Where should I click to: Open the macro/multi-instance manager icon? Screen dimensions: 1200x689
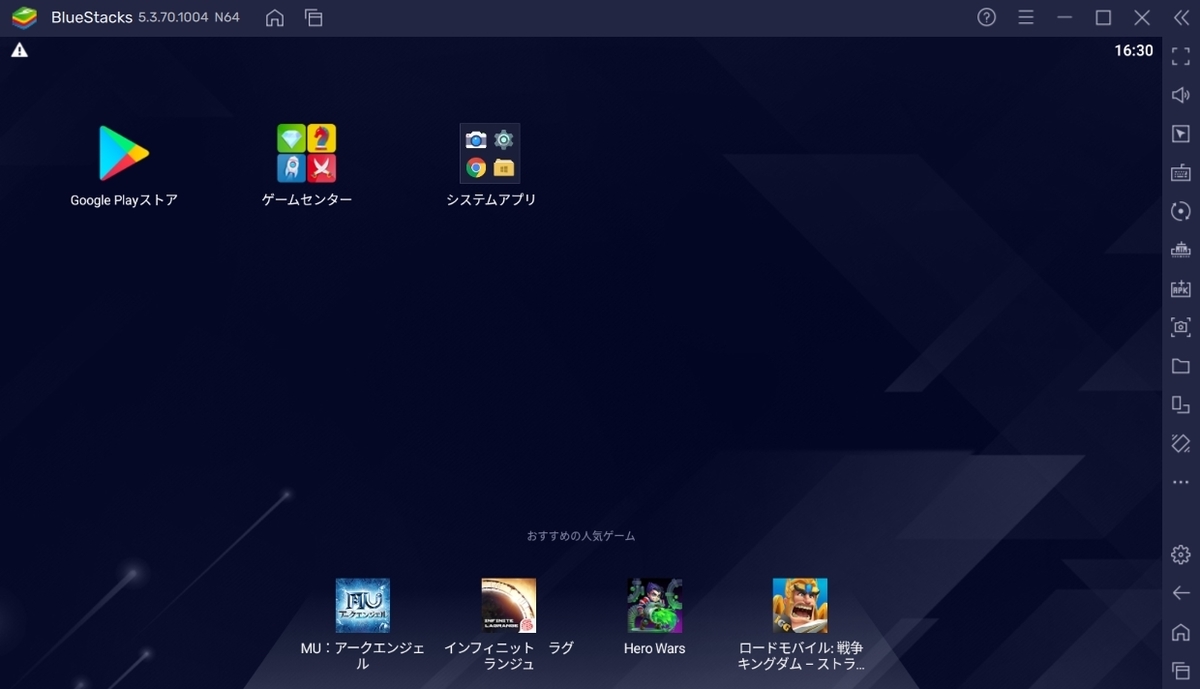click(x=1181, y=249)
